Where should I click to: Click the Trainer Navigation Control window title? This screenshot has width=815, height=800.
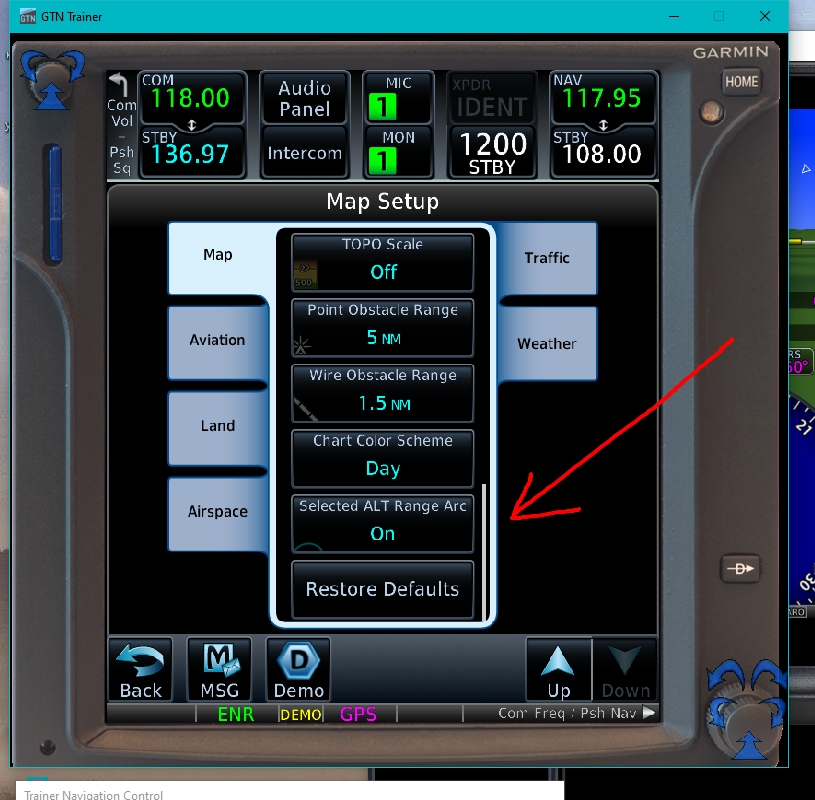point(94,794)
